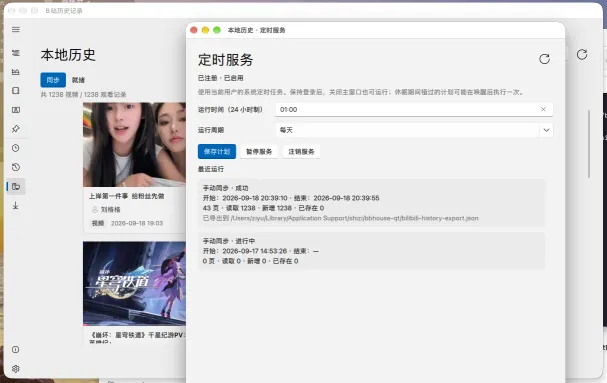Click the refresh icon in main window top right

click(x=582, y=55)
